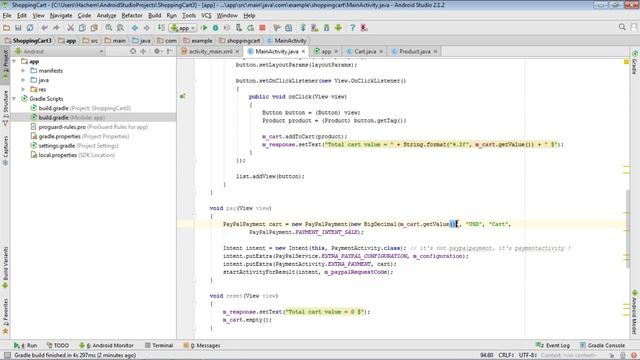The image size is (640, 360).
Task: Click the ShoppingCart3 breadcrumb
Action: (29, 40)
